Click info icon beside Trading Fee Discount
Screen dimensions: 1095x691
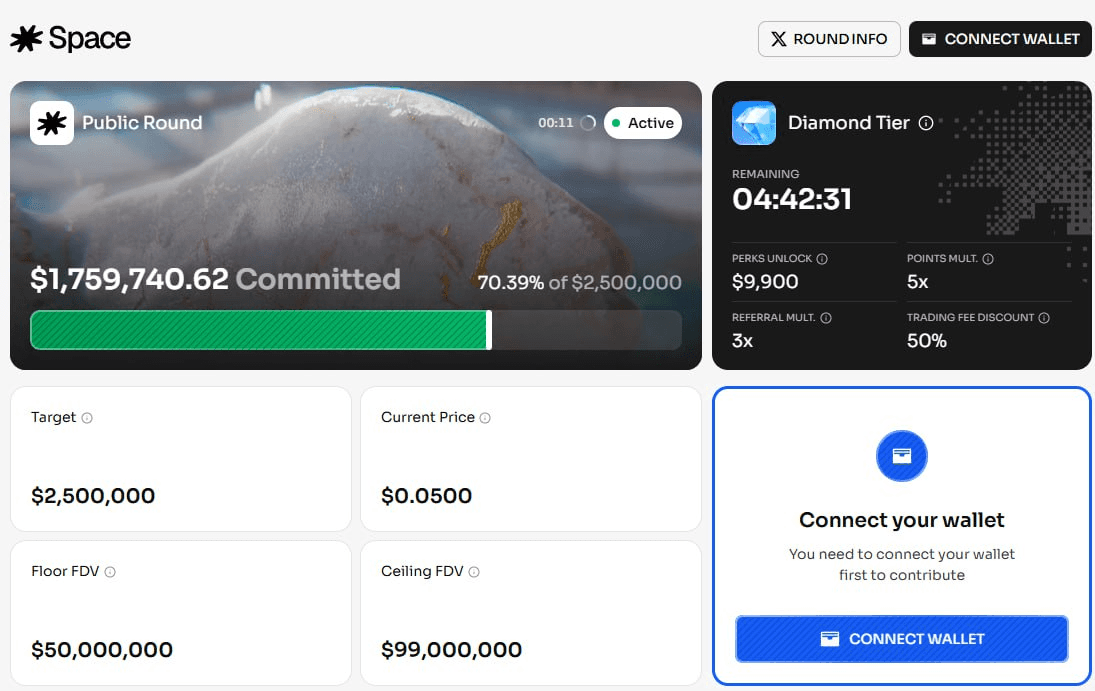point(1044,318)
